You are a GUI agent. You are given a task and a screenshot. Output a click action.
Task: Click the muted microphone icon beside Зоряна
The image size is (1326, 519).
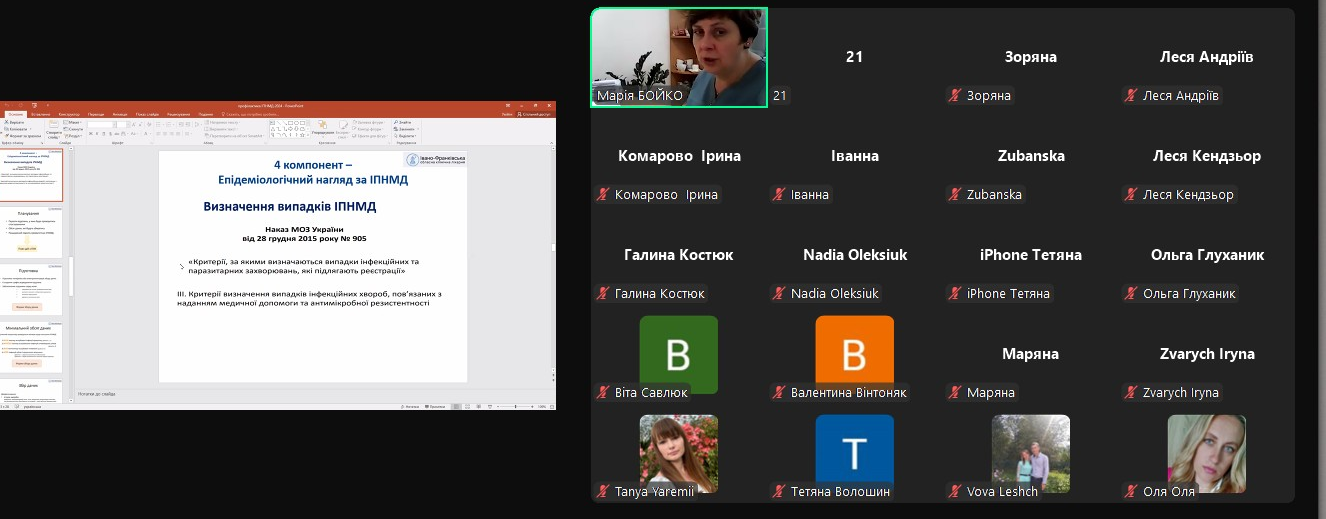coord(955,96)
